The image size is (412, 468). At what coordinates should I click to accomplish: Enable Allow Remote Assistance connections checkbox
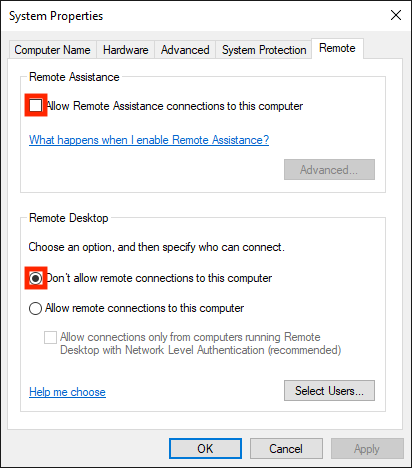coord(36,106)
